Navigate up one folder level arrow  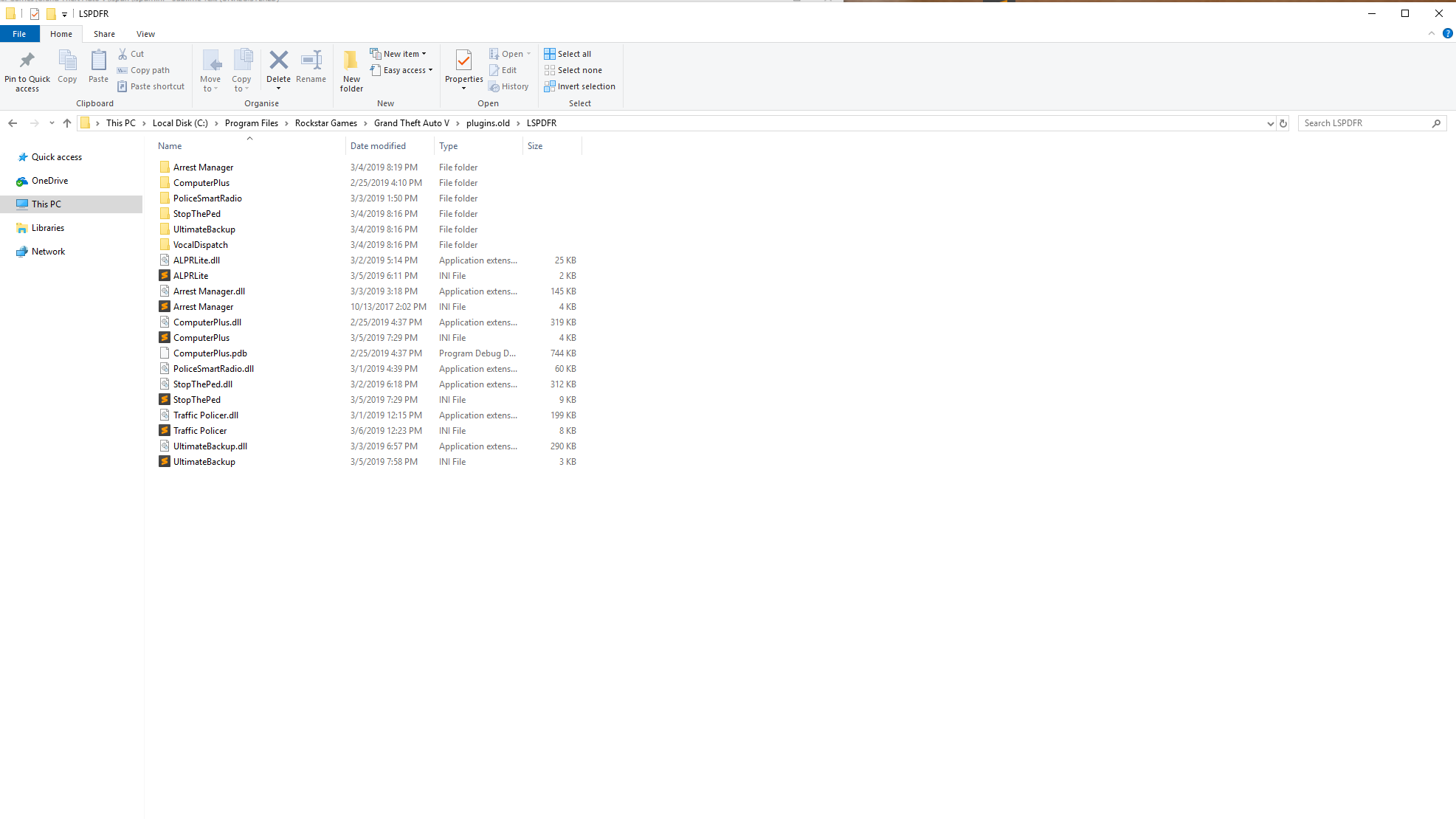coord(67,123)
